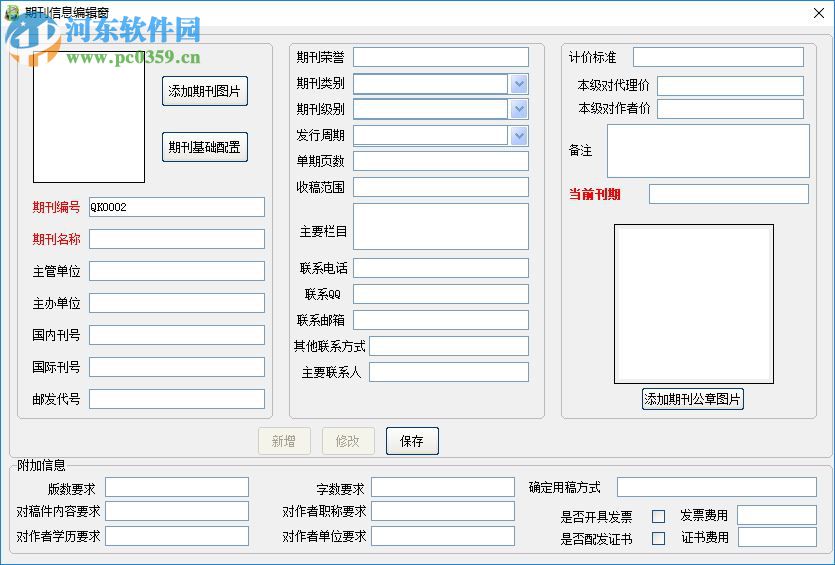This screenshot has height=565, width=835.
Task: Click the 对作者单位要求 input field
Action: pos(443,536)
